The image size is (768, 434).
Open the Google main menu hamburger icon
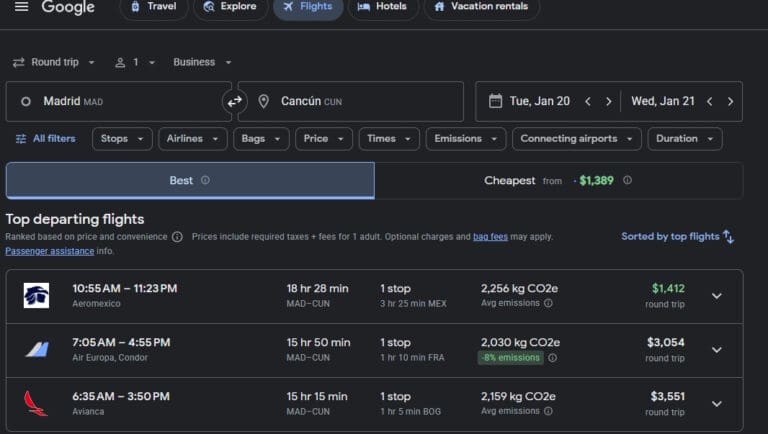click(x=21, y=7)
